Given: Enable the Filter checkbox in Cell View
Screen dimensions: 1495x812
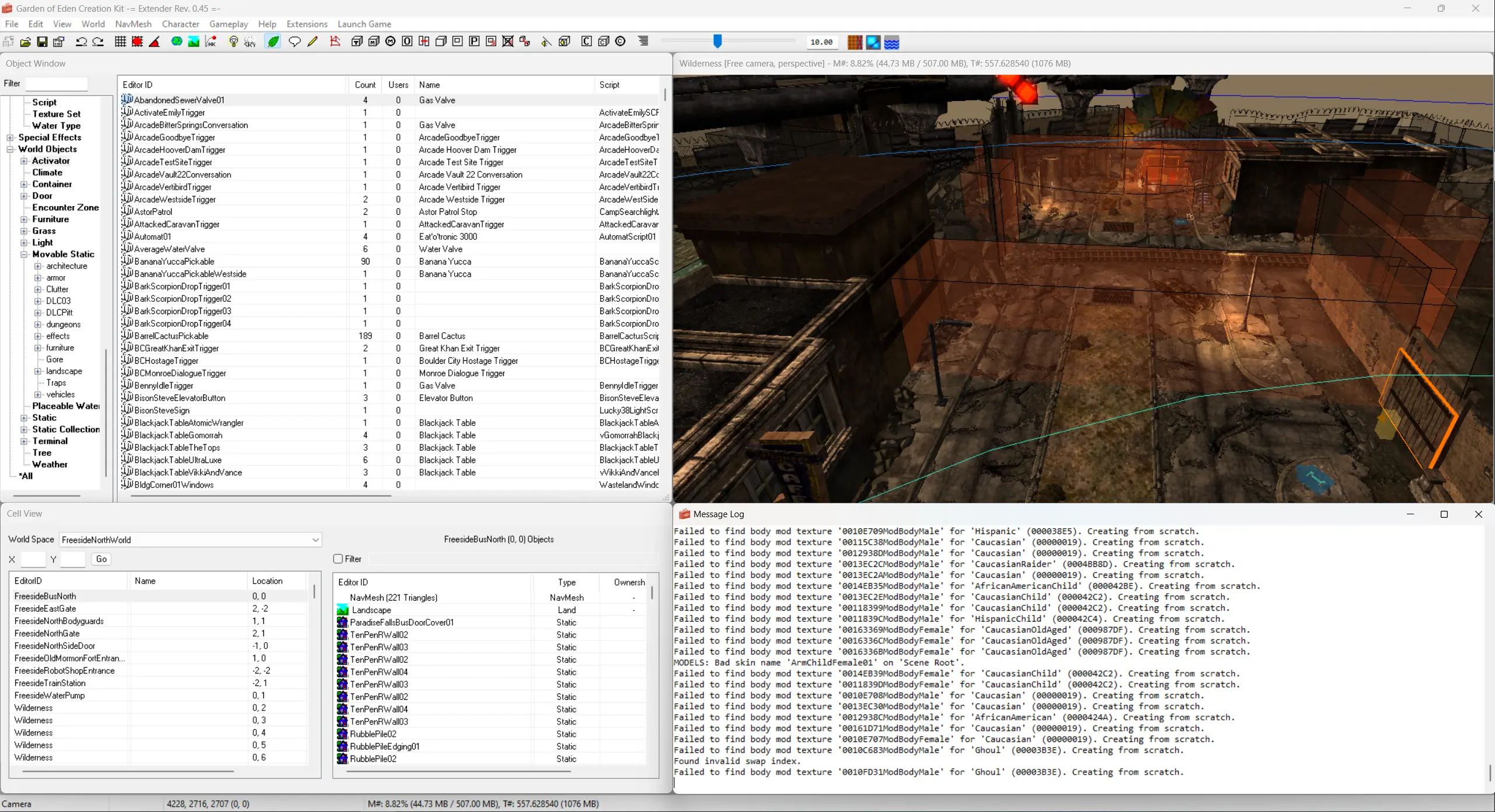Looking at the screenshot, I should tap(338, 559).
